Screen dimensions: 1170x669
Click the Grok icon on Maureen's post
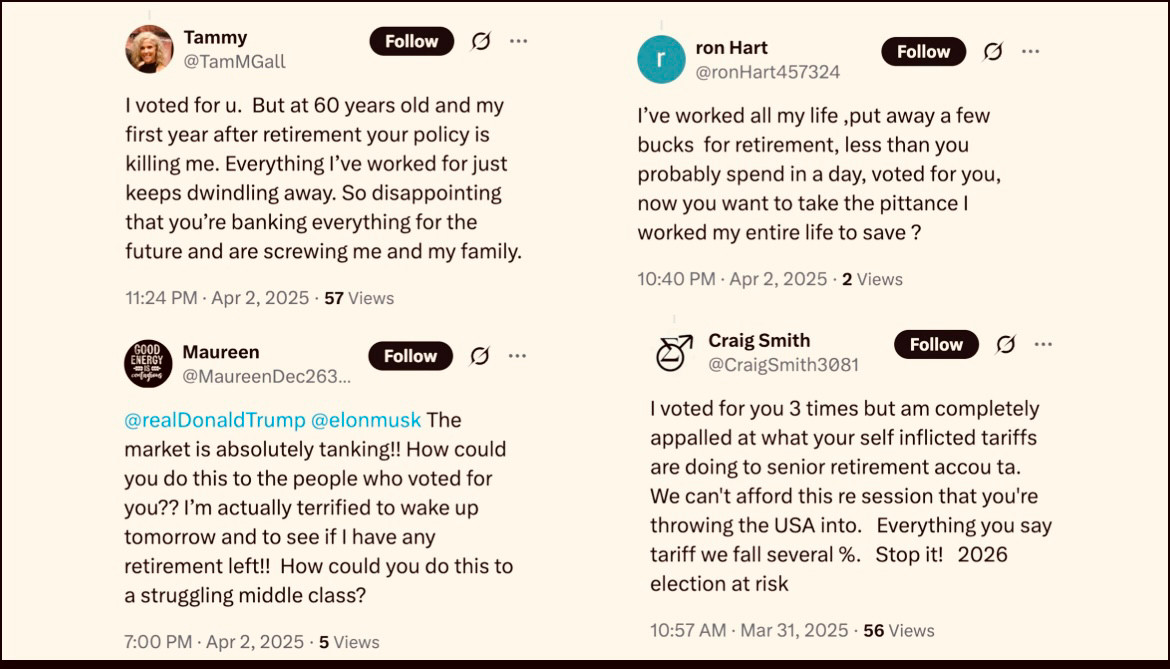(x=480, y=356)
